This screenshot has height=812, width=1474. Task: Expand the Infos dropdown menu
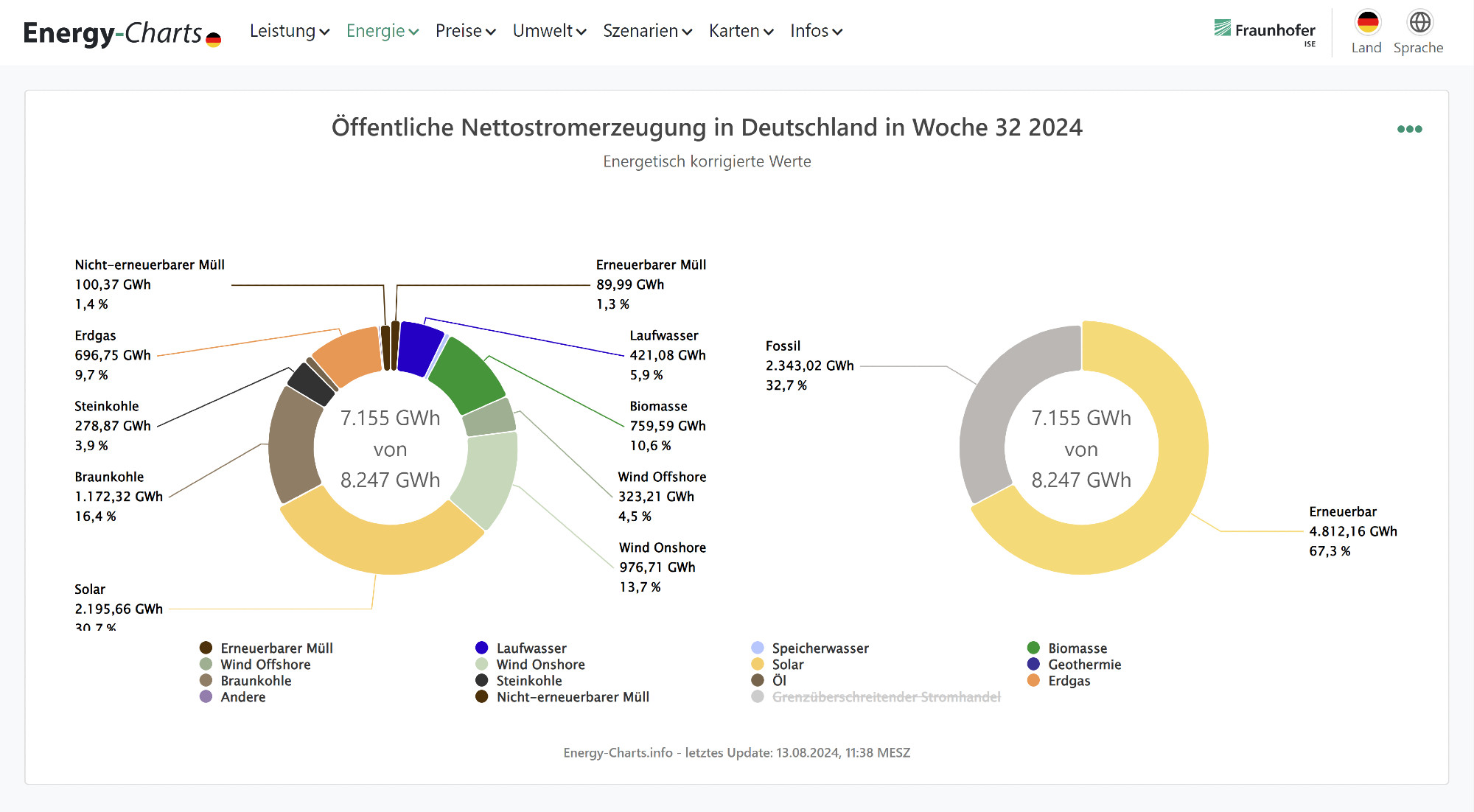(x=817, y=31)
